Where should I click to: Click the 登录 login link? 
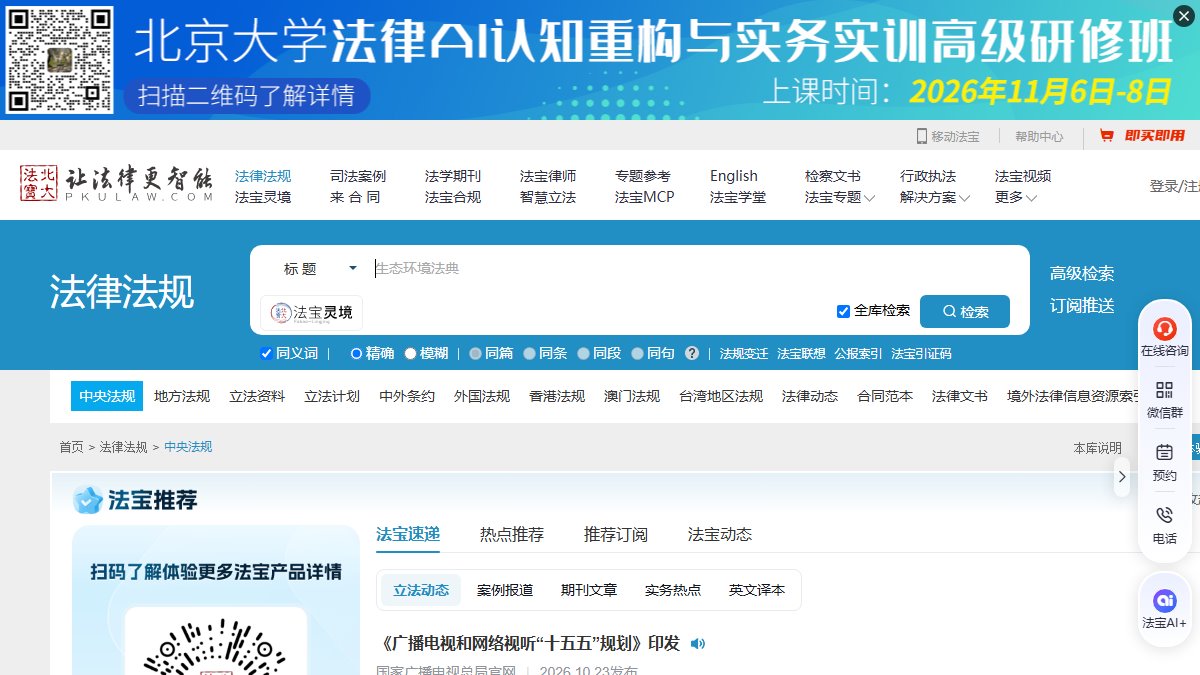[x=1164, y=186]
